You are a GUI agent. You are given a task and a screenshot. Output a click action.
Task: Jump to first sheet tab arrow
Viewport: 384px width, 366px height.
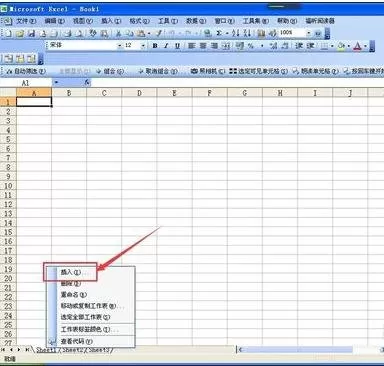point(4,350)
